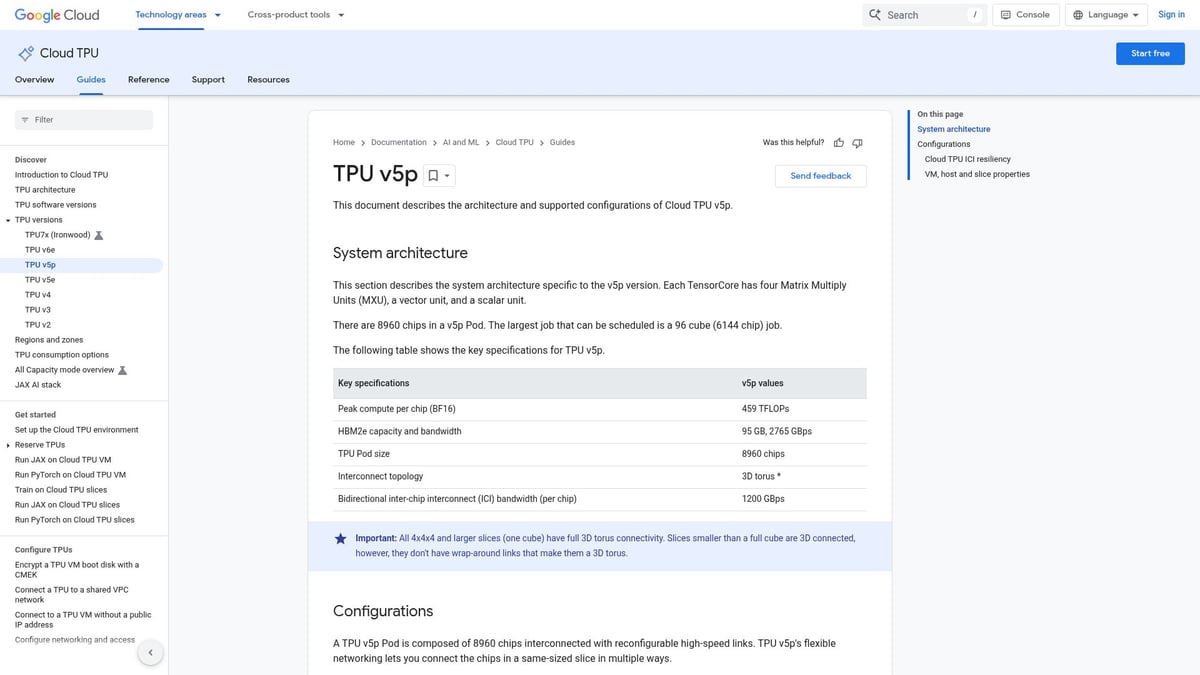Viewport: 1200px width, 675px height.
Task: Select TPU v6e in sidebar
Action: [40, 250]
